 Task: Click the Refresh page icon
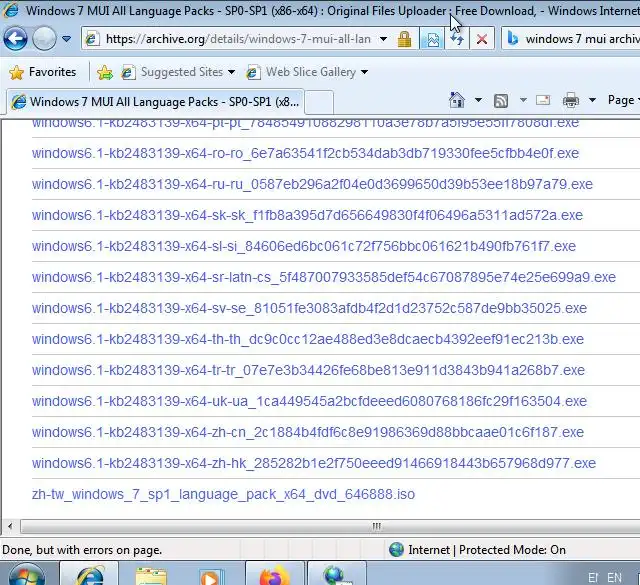pos(457,39)
